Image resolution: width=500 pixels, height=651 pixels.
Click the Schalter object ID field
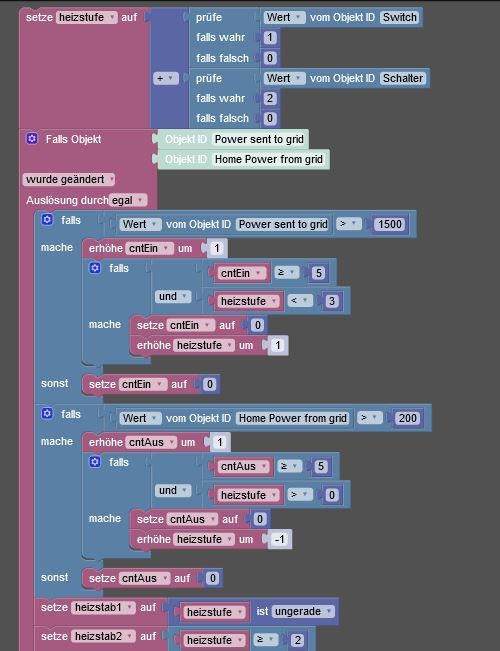click(402, 78)
